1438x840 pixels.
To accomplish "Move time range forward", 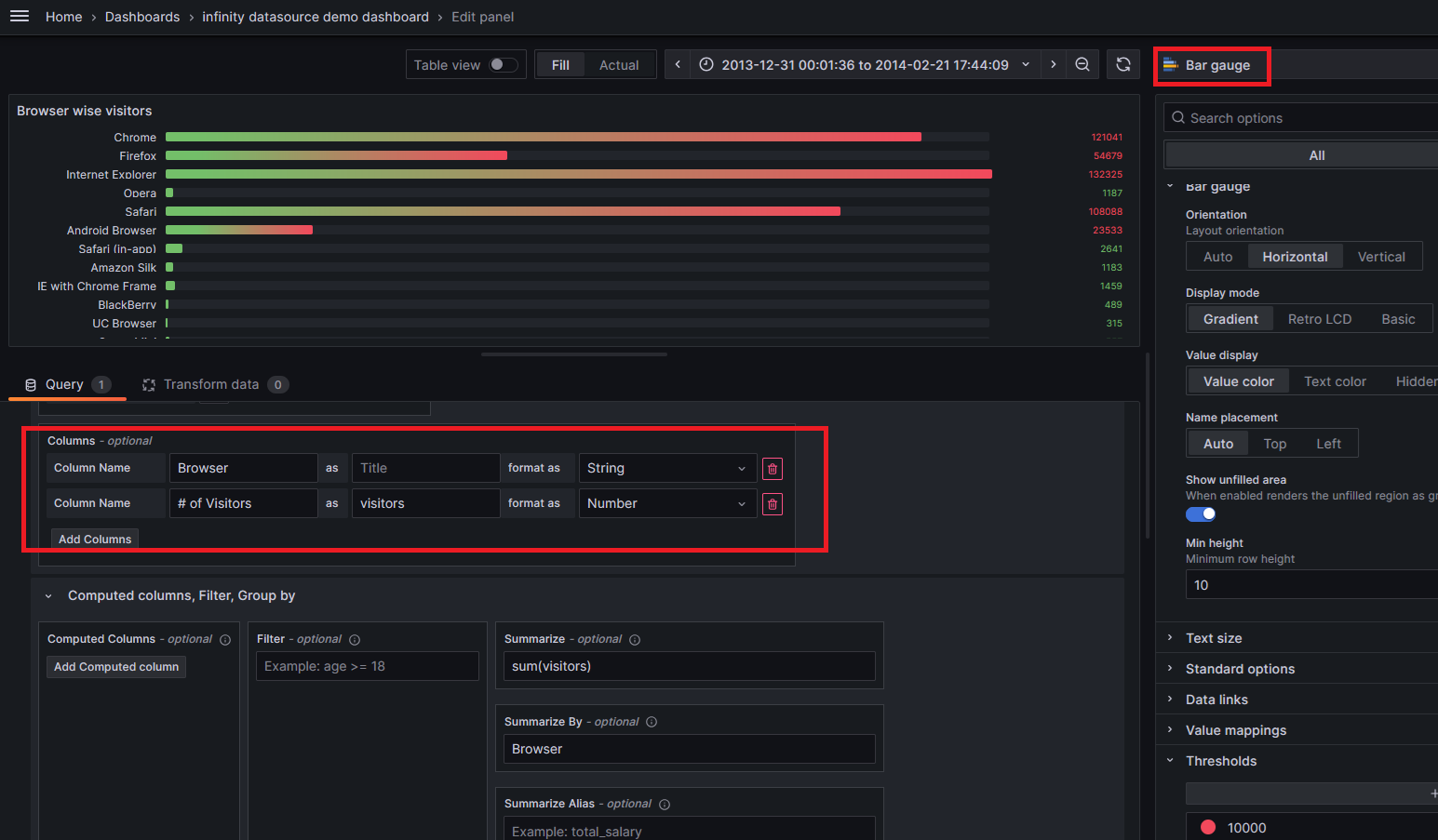I will pos(1053,64).
